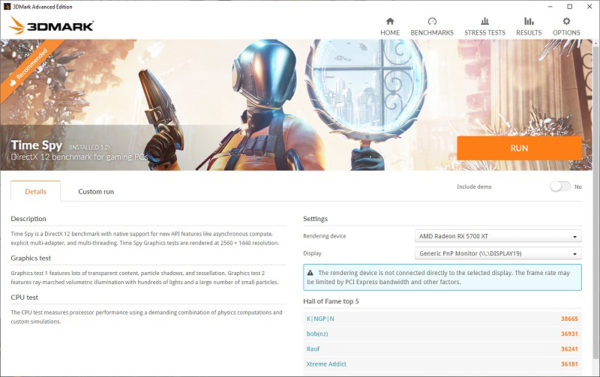The height and width of the screenshot is (377, 600).
Task: Open Rauf Hall of Fame entry
Action: (x=313, y=349)
